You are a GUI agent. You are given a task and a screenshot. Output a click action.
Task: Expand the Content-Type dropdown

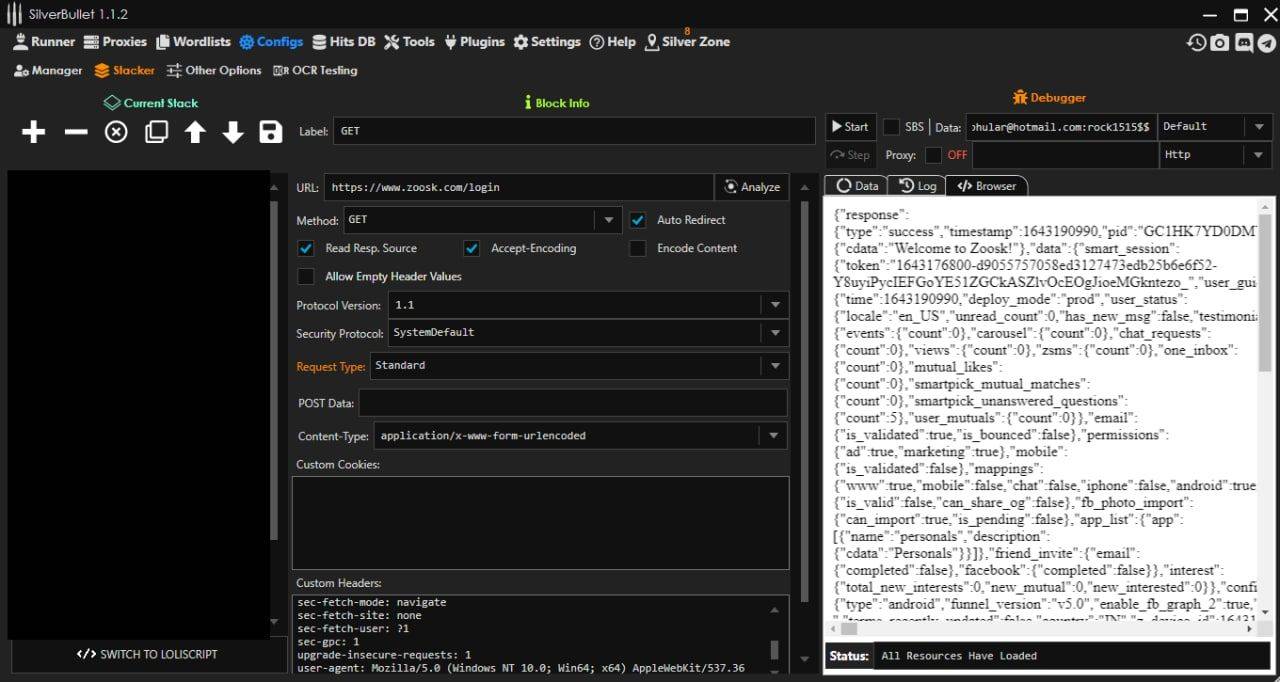coord(775,436)
